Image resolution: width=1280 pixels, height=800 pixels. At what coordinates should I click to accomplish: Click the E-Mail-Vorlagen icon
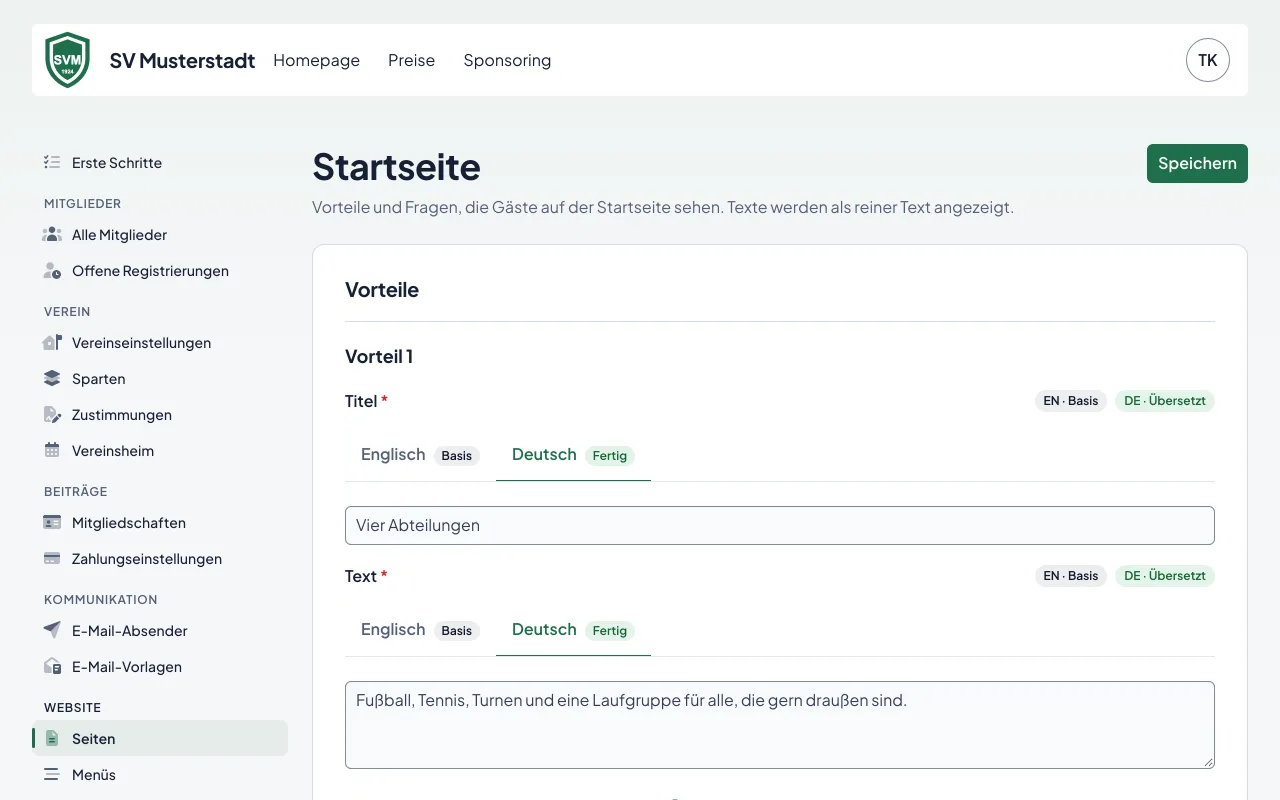coord(52,666)
